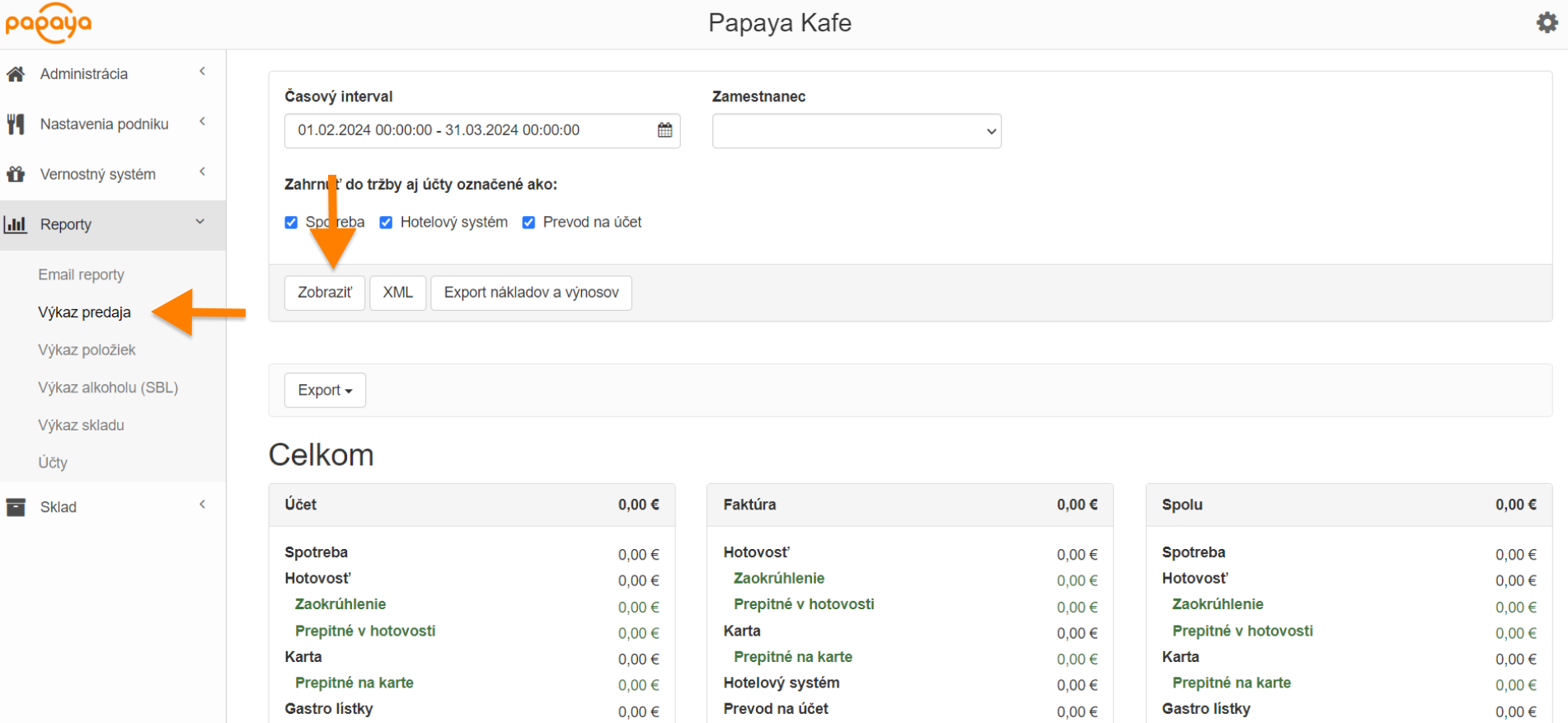Click Export nákladov a výnosov button
This screenshot has height=723, width=1568.
[x=531, y=293]
